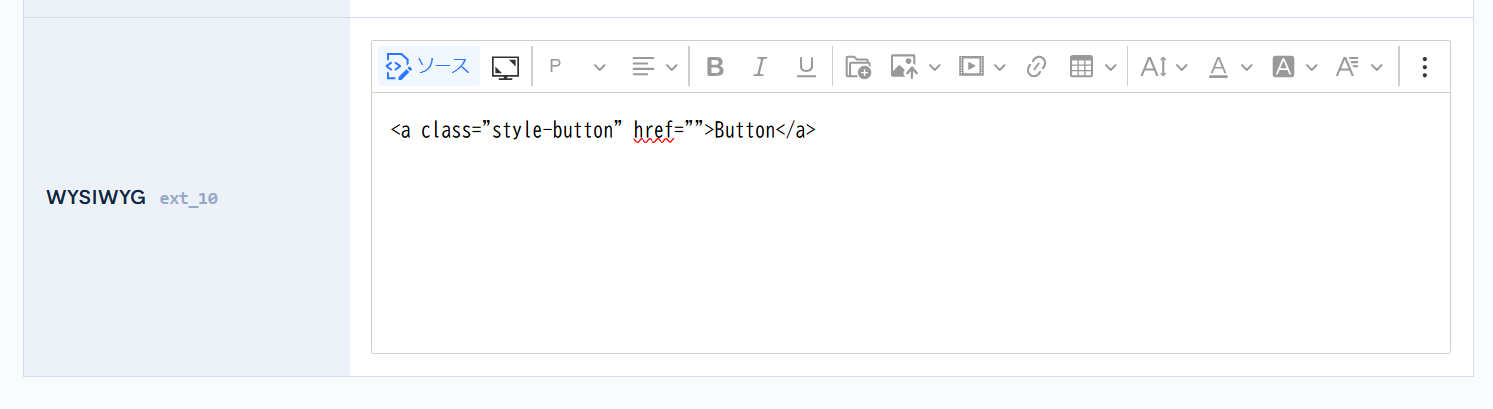Open the text style font family tool
This screenshot has width=1493, height=409.
tap(1347, 67)
